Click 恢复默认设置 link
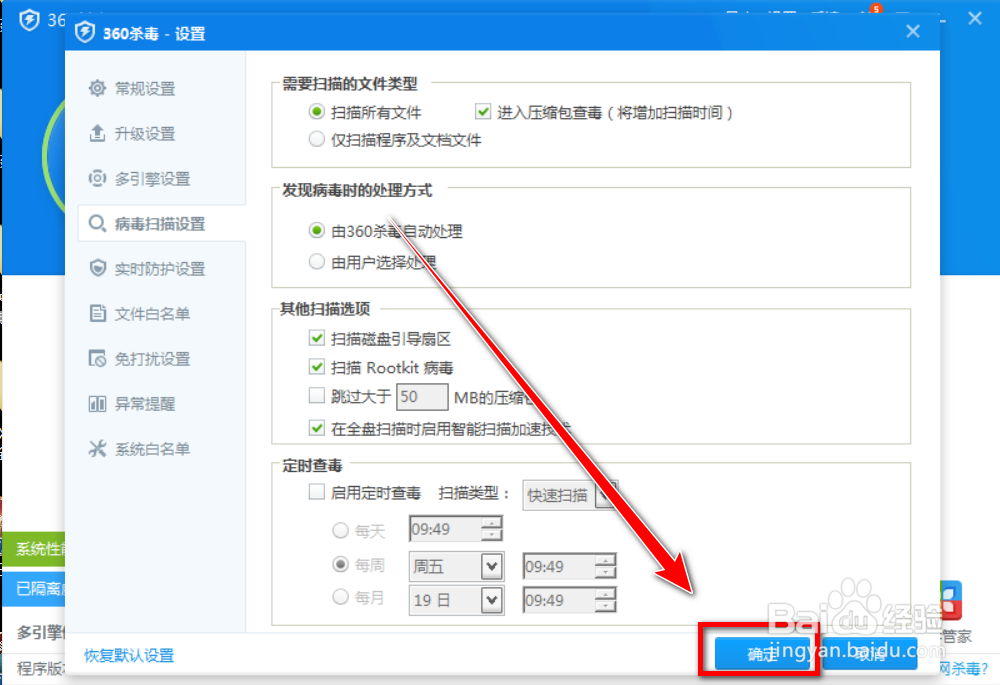Screen dimensions: 1000x685 129,655
